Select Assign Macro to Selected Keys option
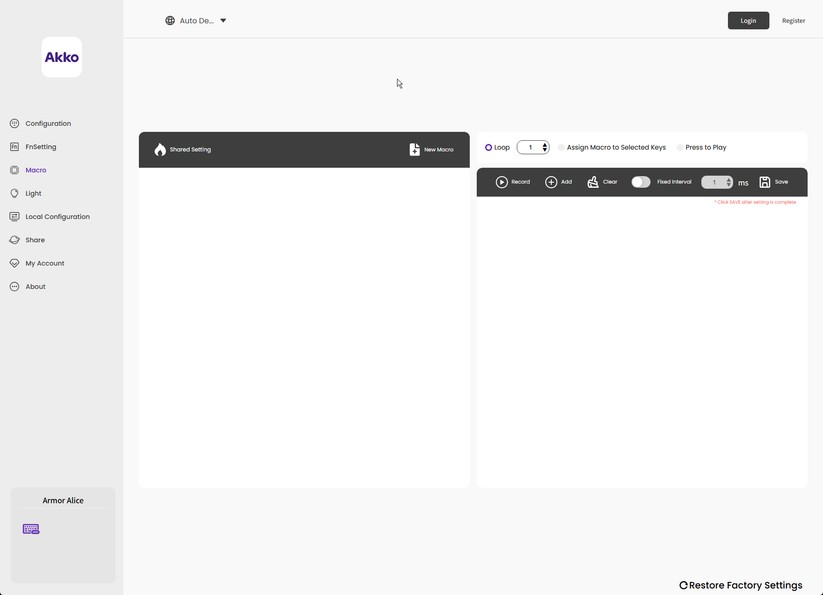 [562, 147]
